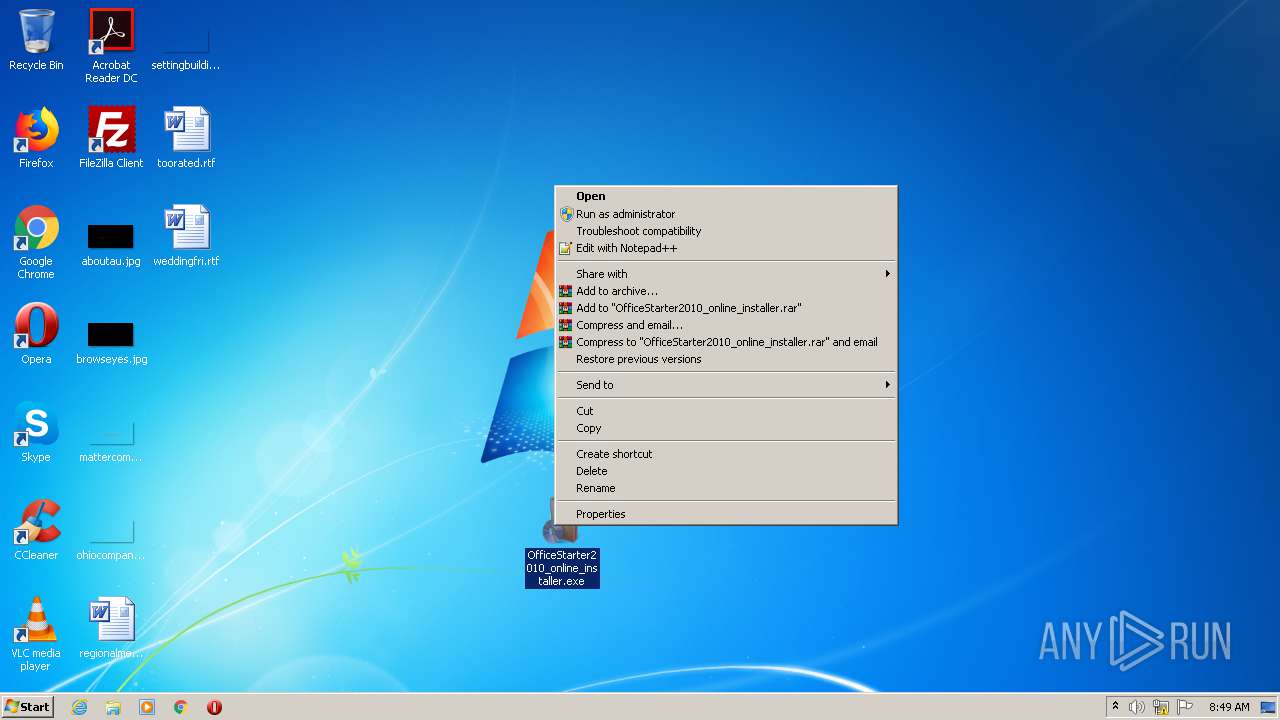Select the settingbuildi... desktop file
This screenshot has height=720, width=1280.
click(x=186, y=46)
